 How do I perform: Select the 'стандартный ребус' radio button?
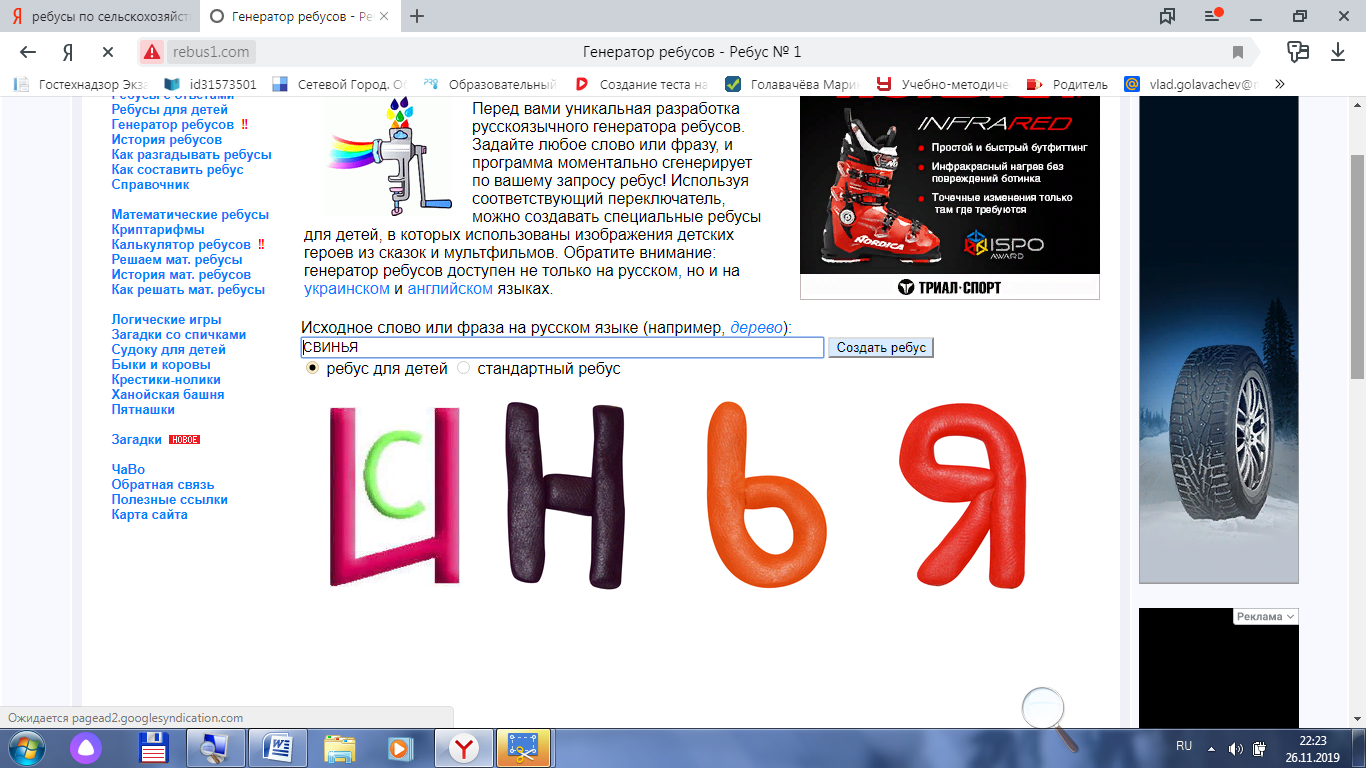tap(463, 368)
